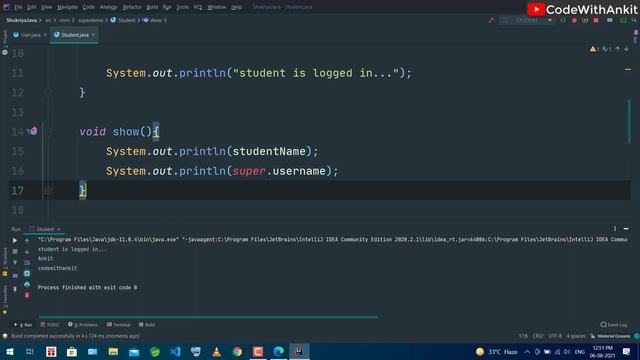Click 4 spaces indent setting in status bar

576,336
